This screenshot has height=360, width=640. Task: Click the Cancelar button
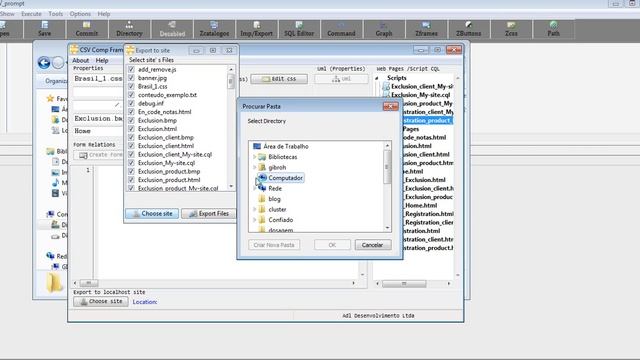[x=373, y=245]
